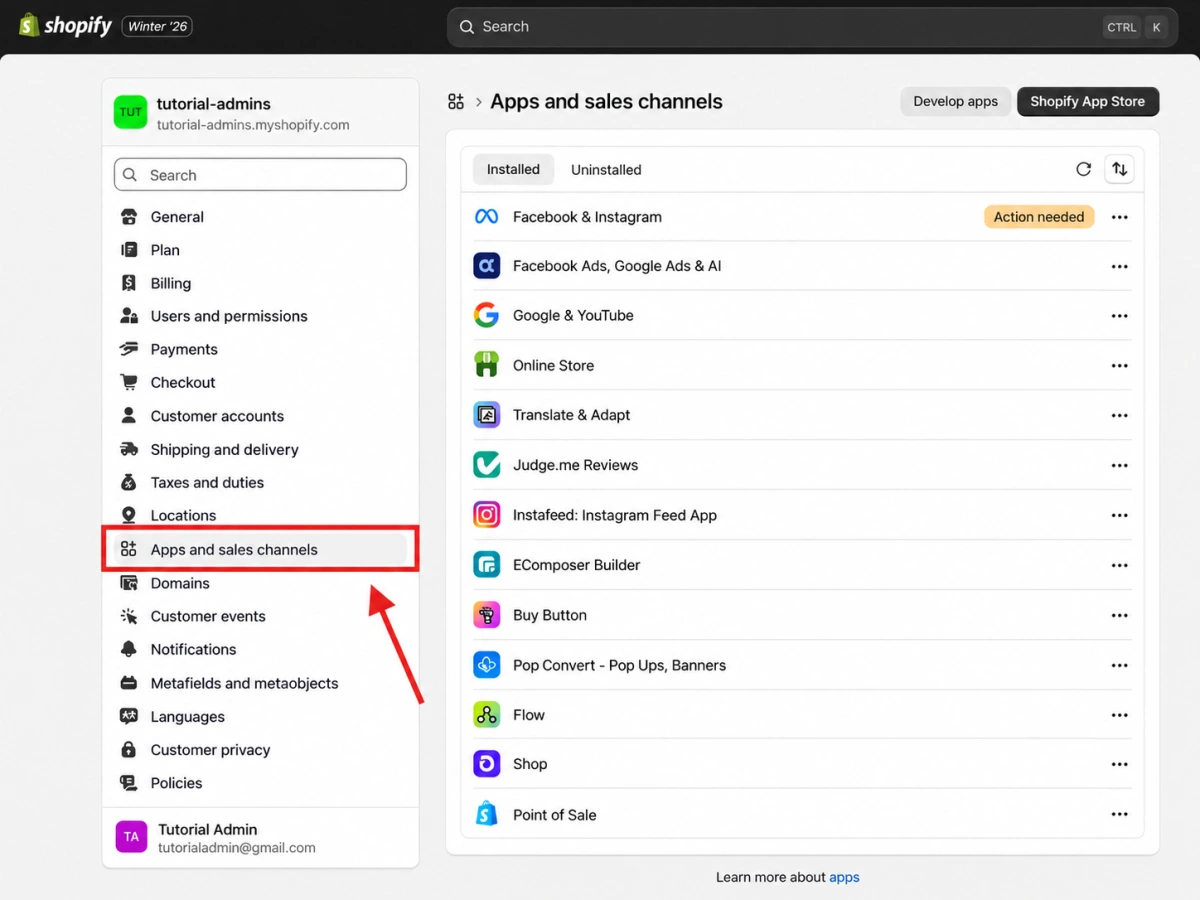Open the Shop channel icon
This screenshot has width=1200, height=900.
point(486,764)
